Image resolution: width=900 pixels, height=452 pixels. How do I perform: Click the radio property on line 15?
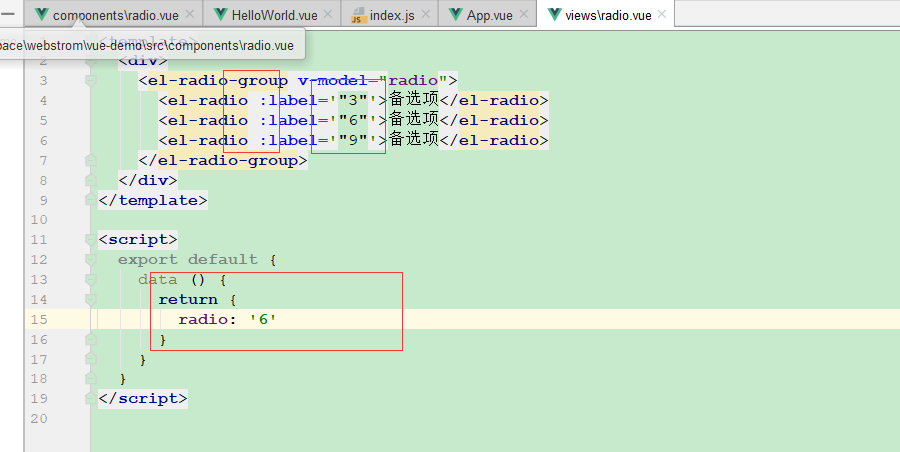(203, 319)
